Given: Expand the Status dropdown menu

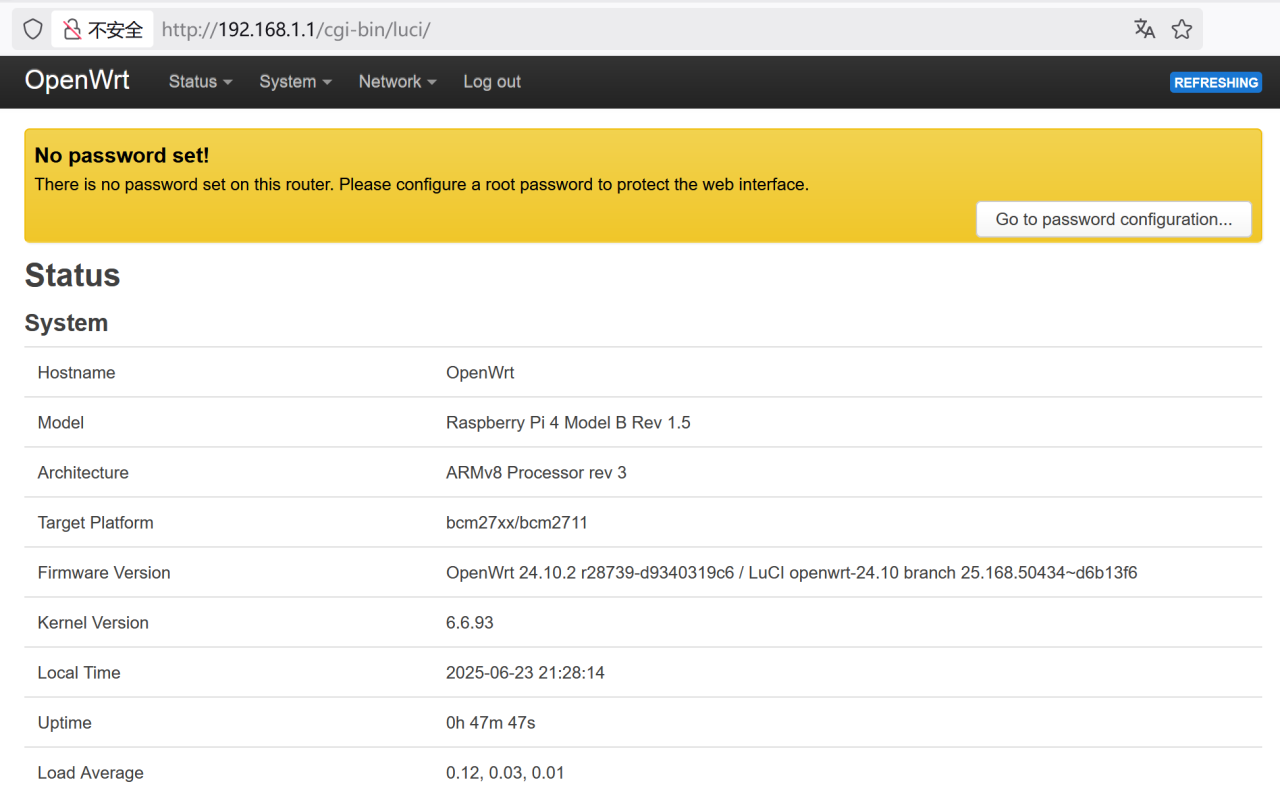Looking at the screenshot, I should (200, 82).
